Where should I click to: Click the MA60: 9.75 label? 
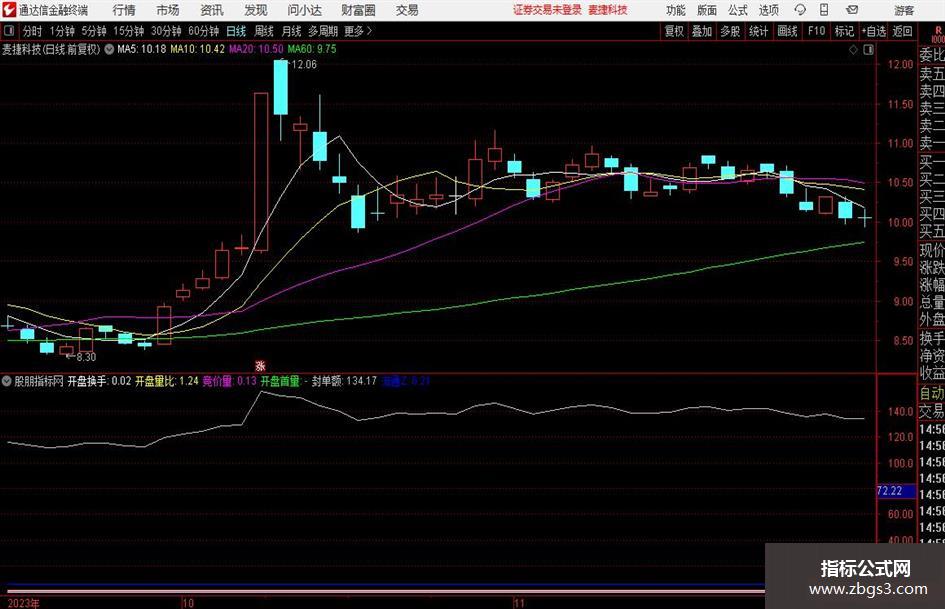tap(312, 49)
